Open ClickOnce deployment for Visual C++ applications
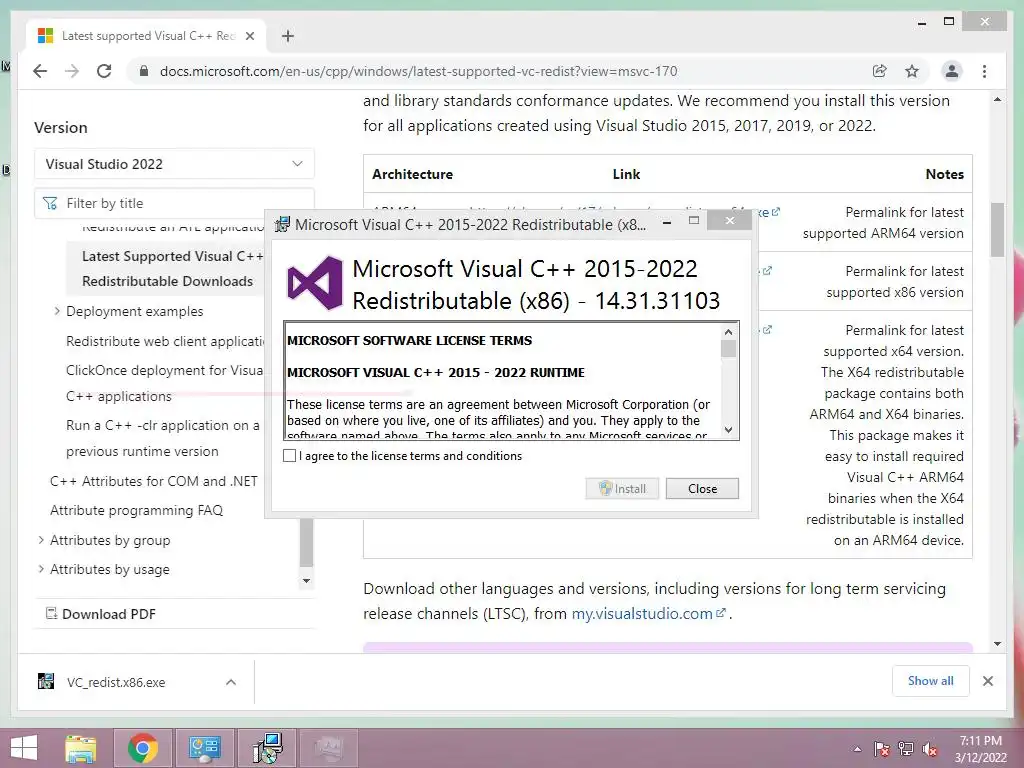This screenshot has height=768, width=1024. (x=165, y=383)
